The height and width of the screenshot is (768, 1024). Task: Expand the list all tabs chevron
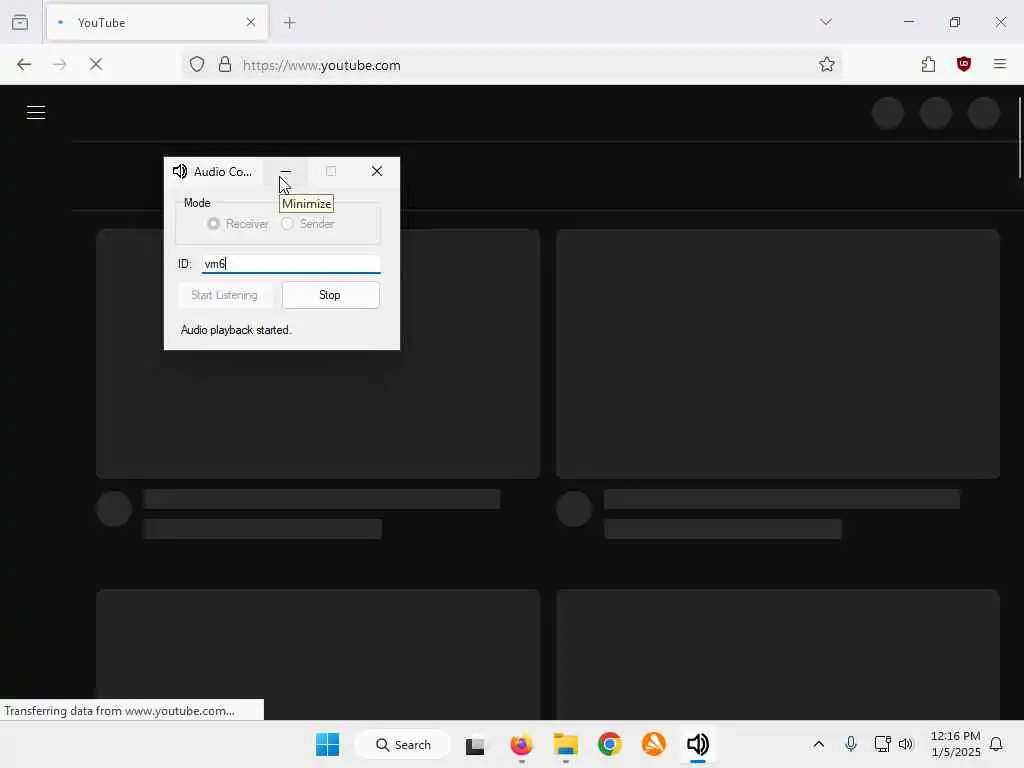(826, 22)
